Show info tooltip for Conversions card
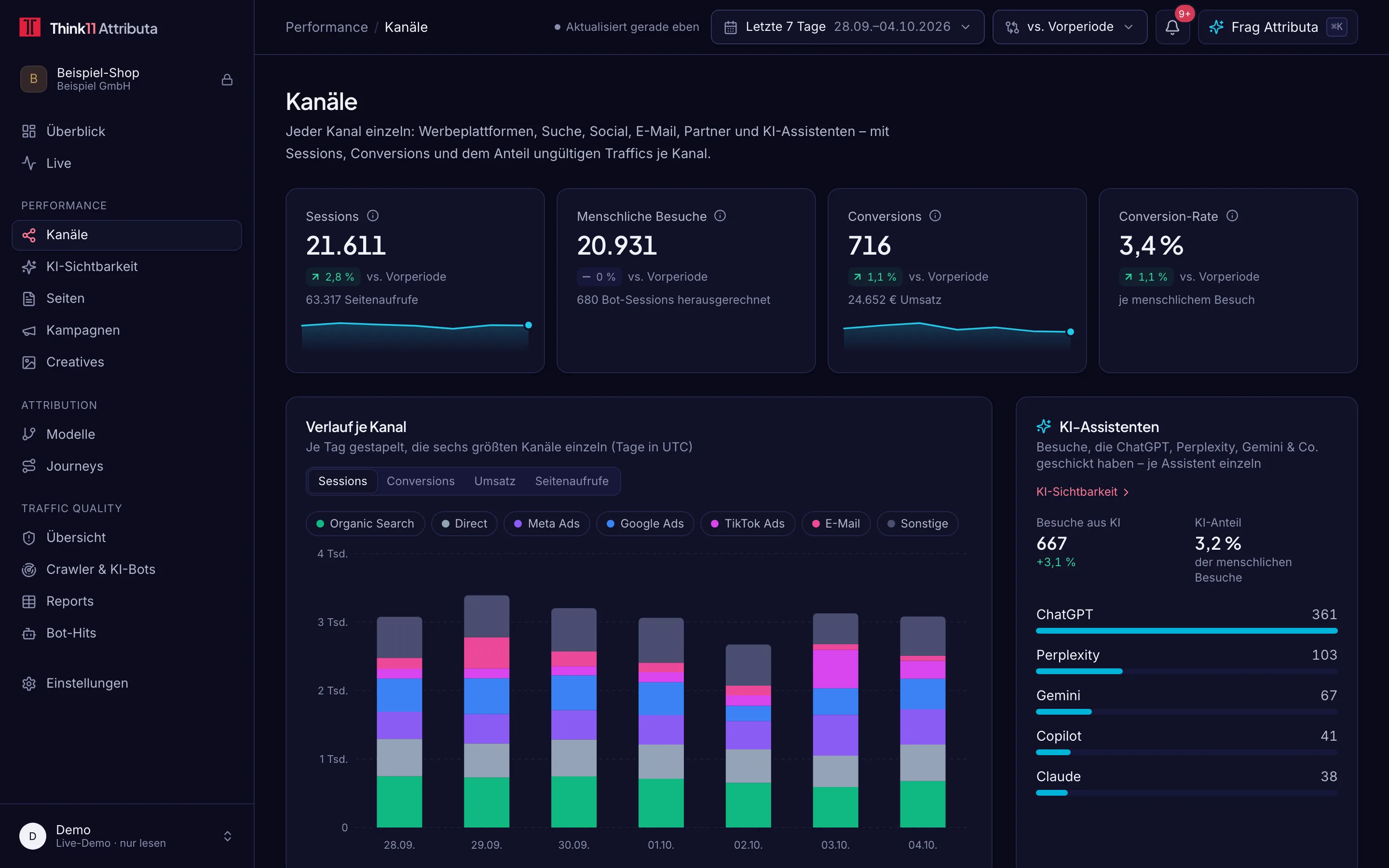The width and height of the screenshot is (1389, 868). pos(935,216)
